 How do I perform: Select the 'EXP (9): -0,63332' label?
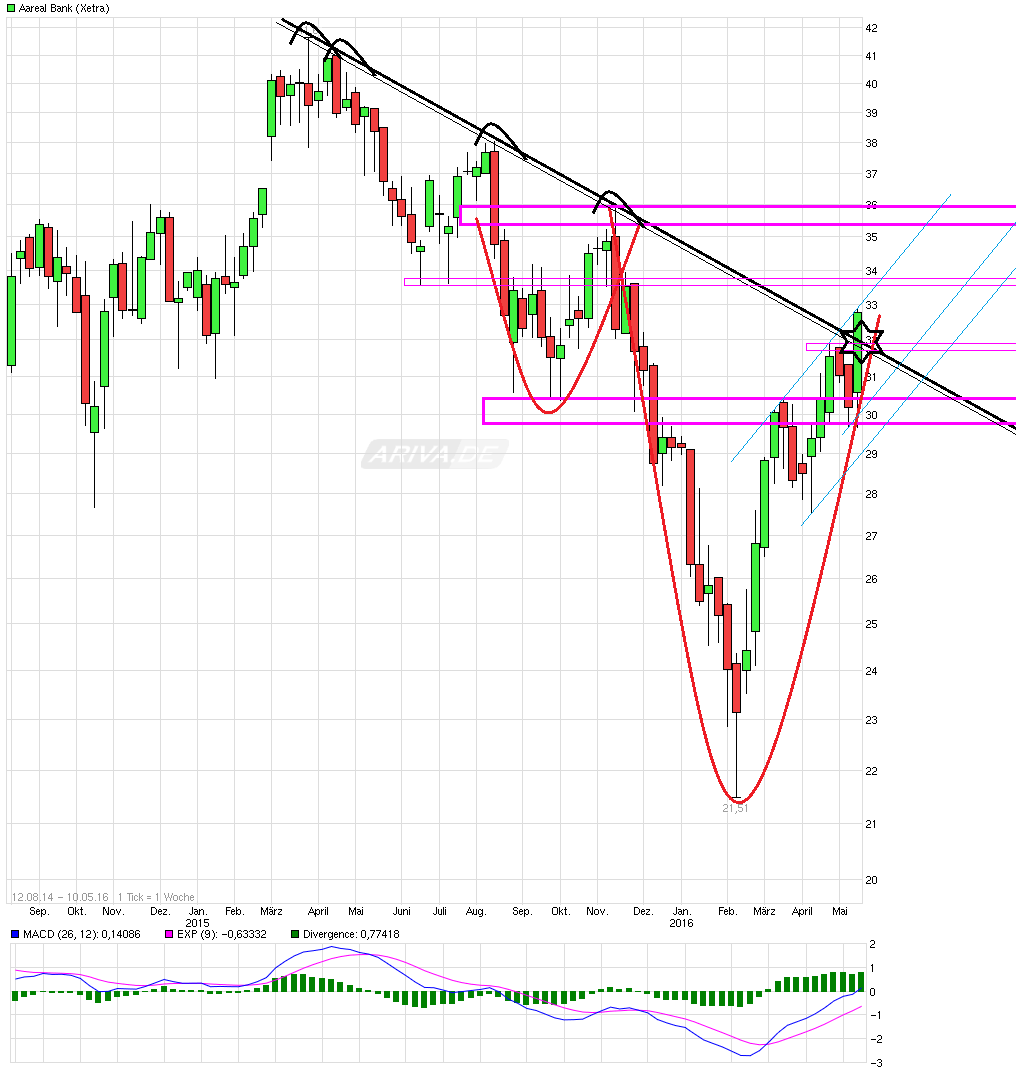click(x=221, y=934)
